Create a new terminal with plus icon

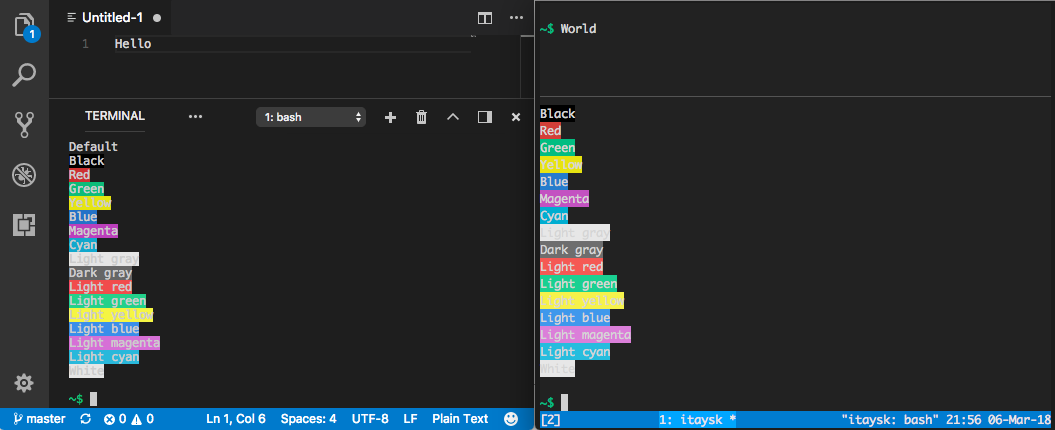[x=390, y=117]
